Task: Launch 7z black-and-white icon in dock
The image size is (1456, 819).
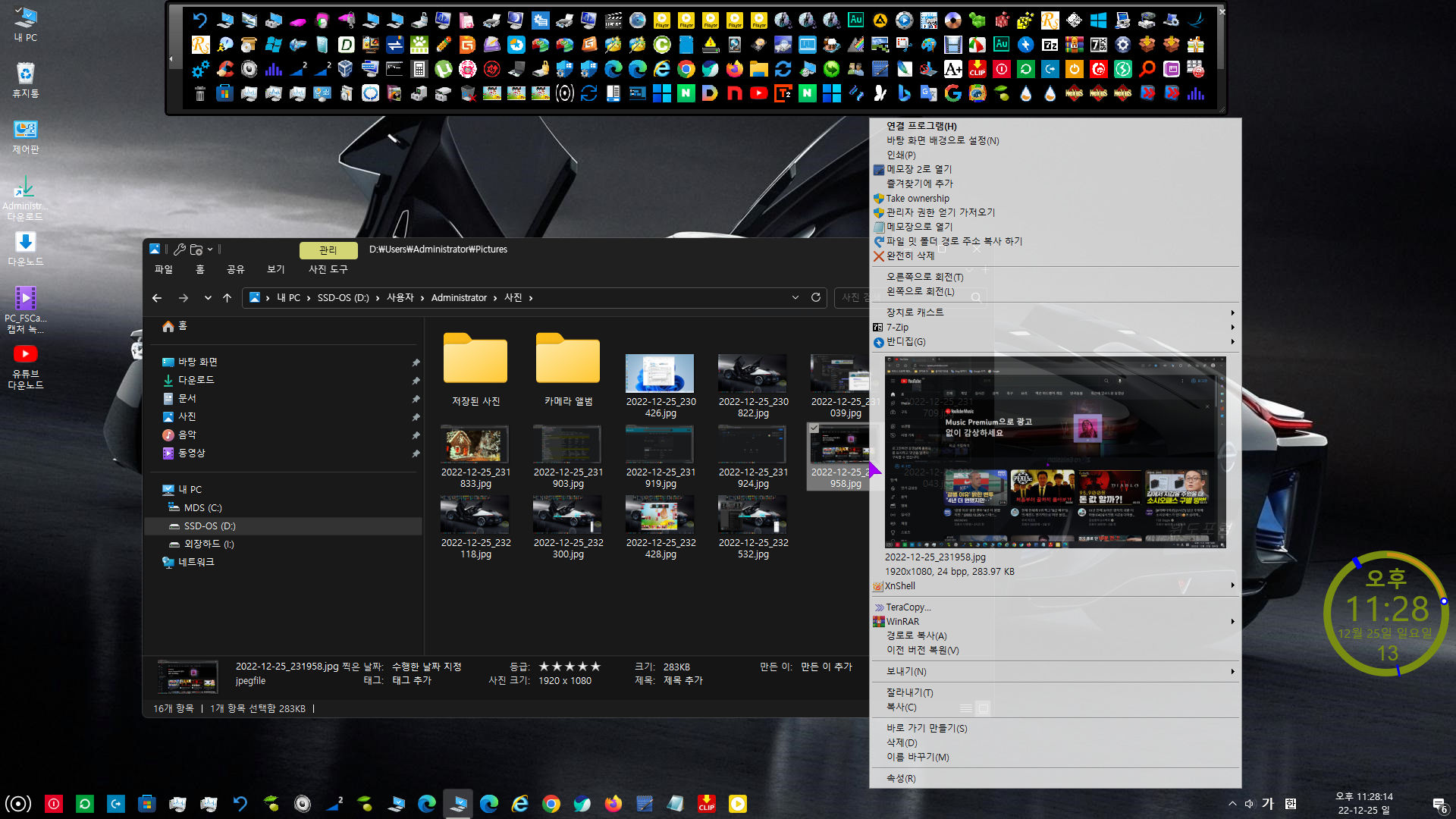Action: [x=1050, y=45]
